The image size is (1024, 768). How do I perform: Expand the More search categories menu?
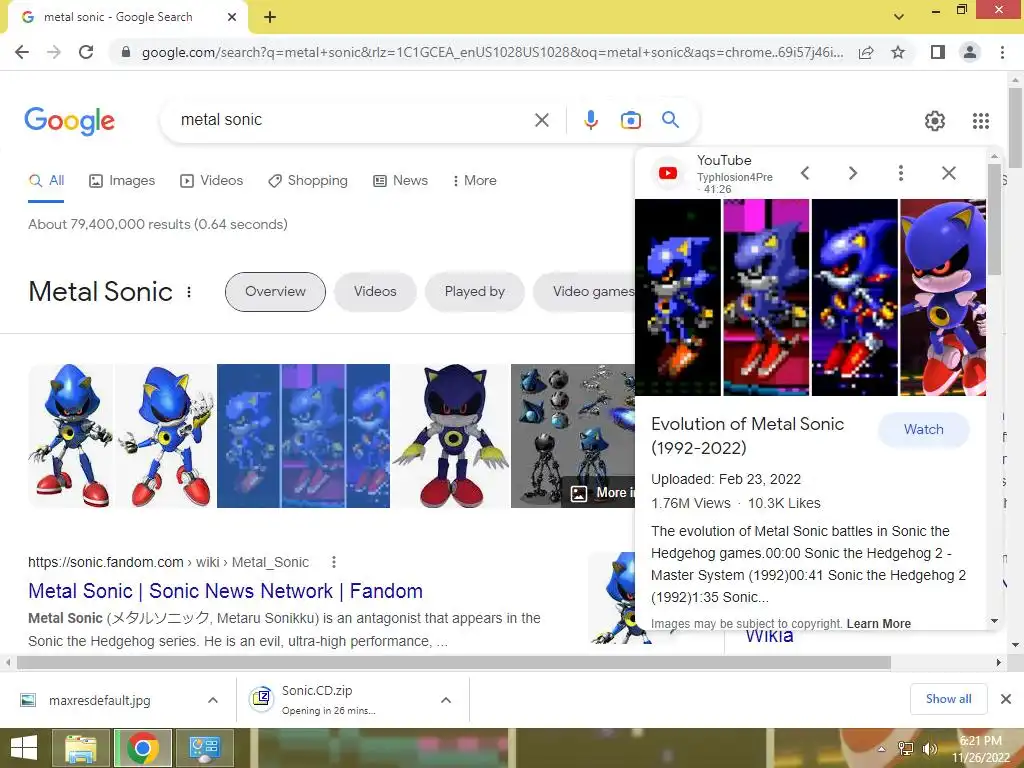click(474, 181)
